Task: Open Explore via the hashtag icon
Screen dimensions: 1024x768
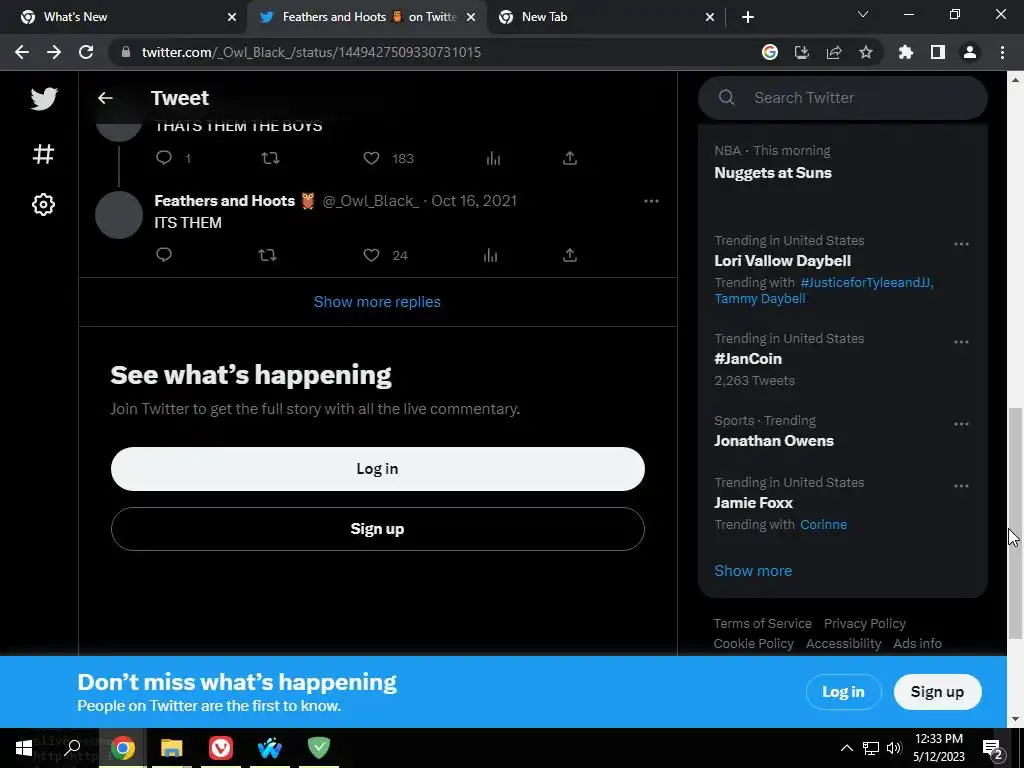Action: [43, 154]
